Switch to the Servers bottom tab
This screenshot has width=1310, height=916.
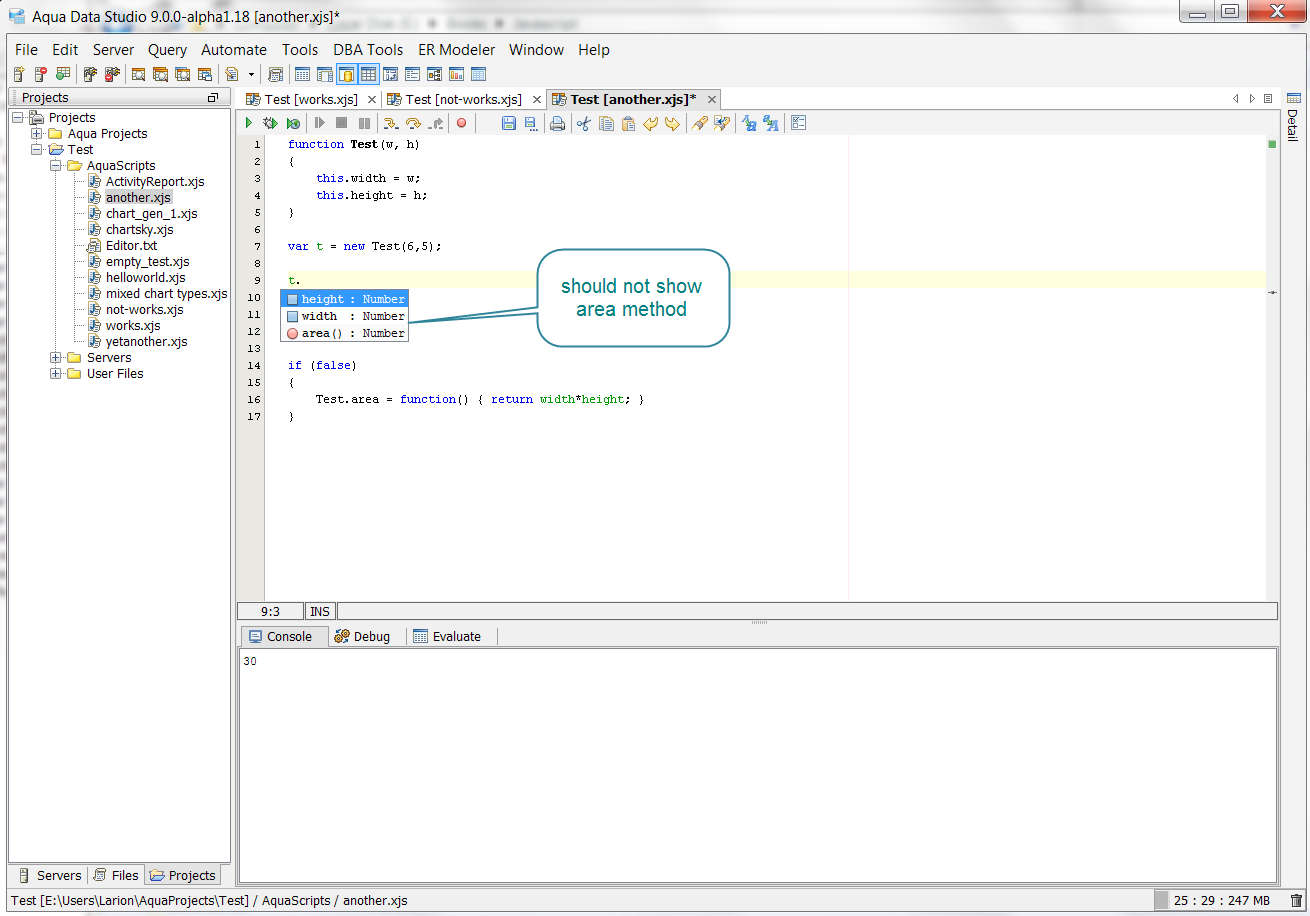pos(49,875)
